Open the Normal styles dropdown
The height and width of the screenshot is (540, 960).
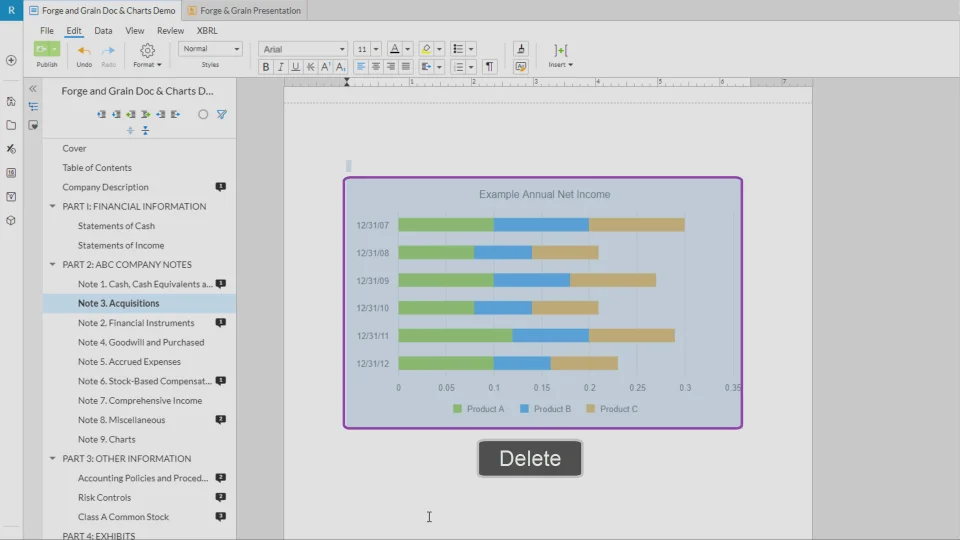click(210, 49)
